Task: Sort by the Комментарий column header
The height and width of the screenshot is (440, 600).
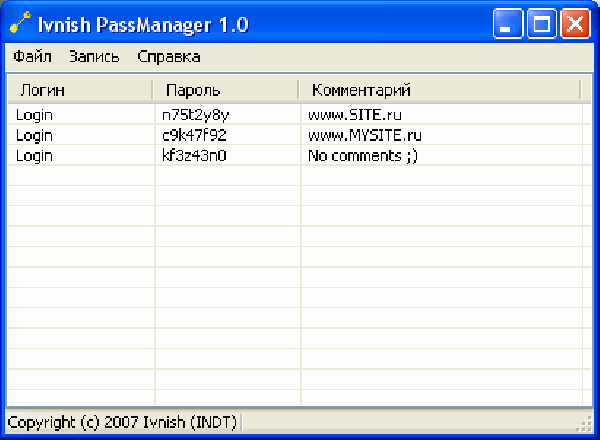Action: click(x=439, y=90)
